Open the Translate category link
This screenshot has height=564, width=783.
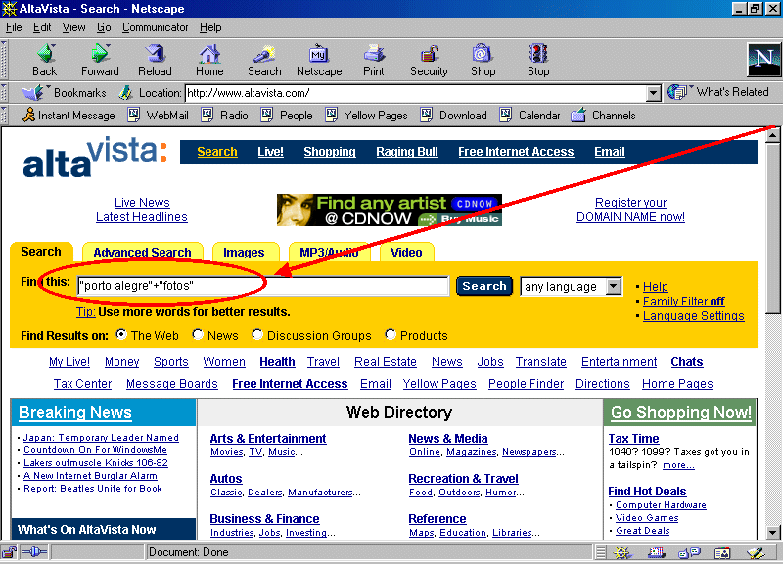pos(541,362)
